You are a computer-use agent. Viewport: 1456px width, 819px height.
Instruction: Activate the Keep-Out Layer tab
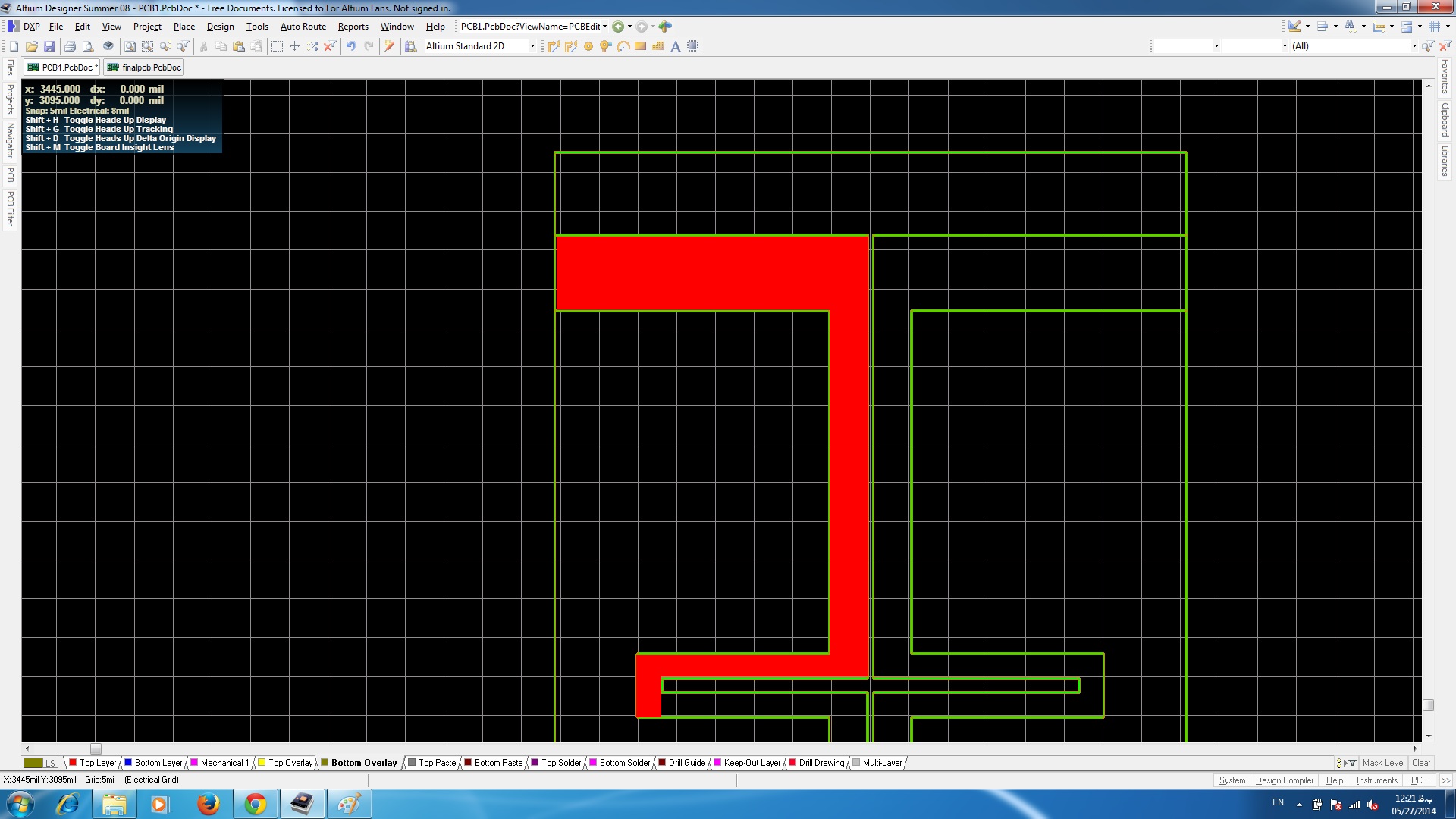click(x=751, y=763)
